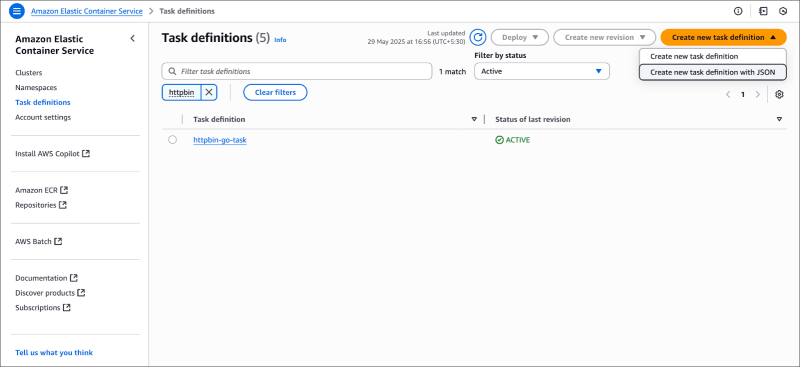Click the Info link beside title
The image size is (800, 367).
click(281, 39)
